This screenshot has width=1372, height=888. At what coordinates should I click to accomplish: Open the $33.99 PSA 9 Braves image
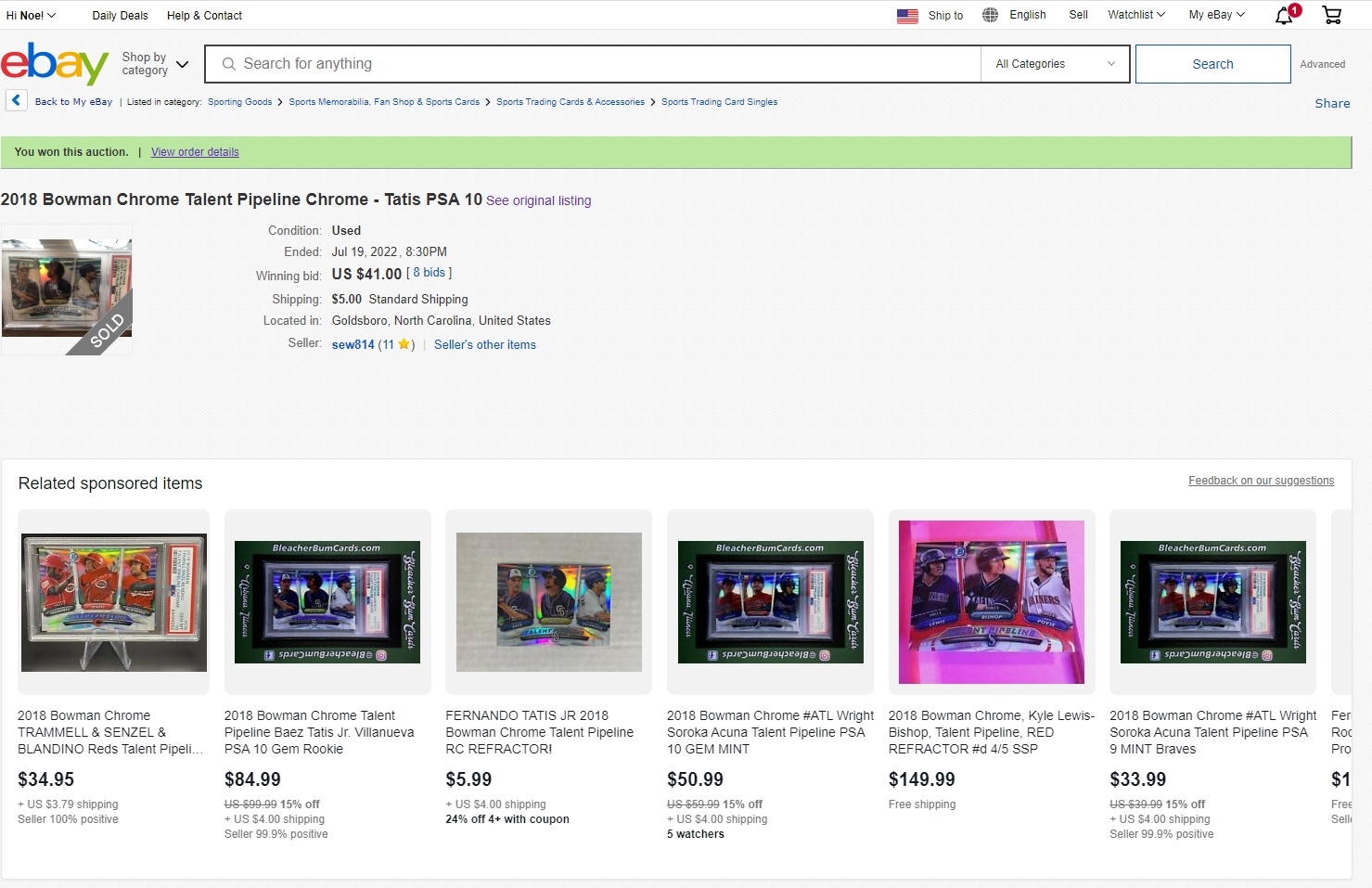pos(1212,602)
